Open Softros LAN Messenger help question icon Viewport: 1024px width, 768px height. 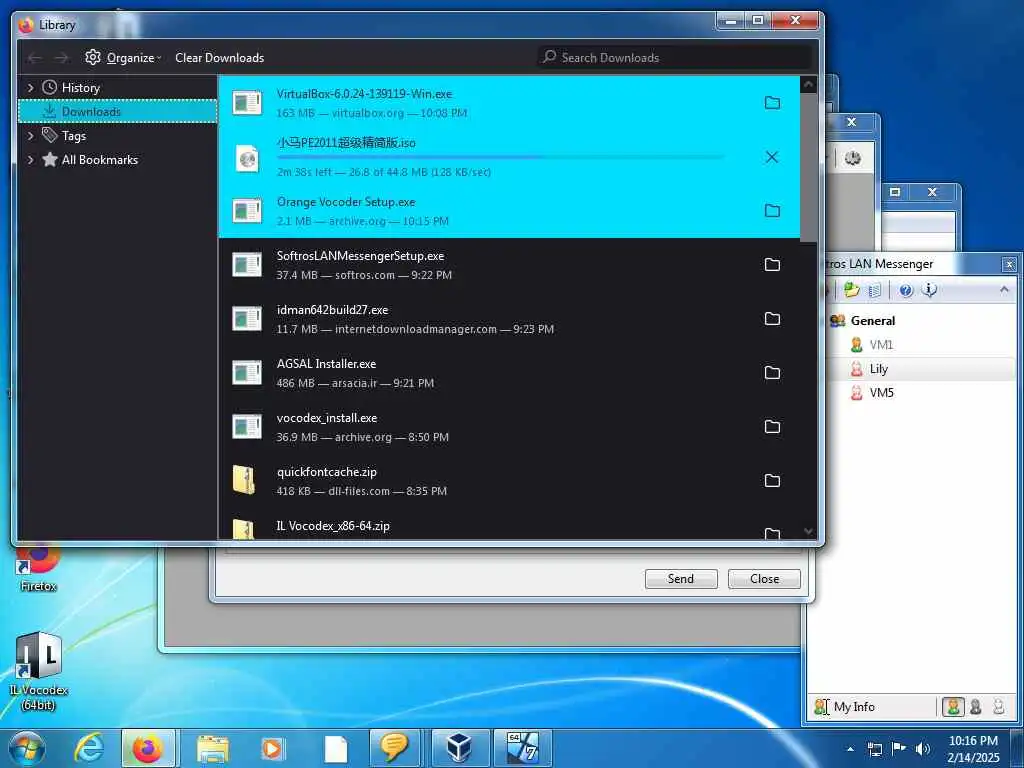click(906, 290)
